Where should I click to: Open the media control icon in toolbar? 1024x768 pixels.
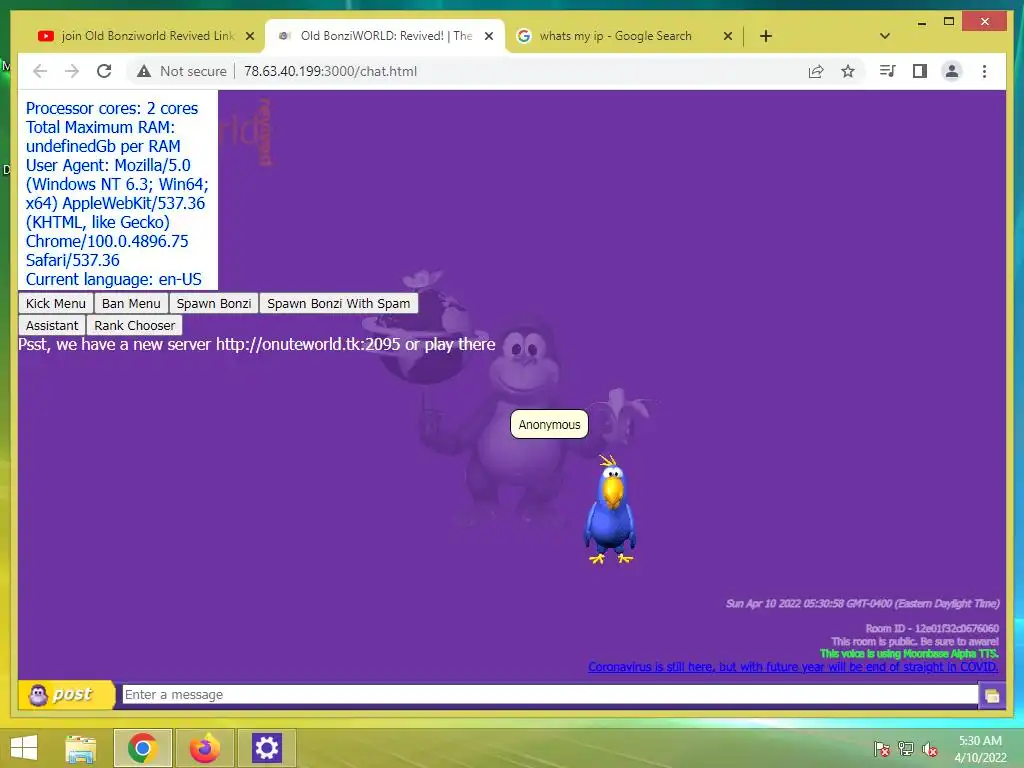click(888, 71)
